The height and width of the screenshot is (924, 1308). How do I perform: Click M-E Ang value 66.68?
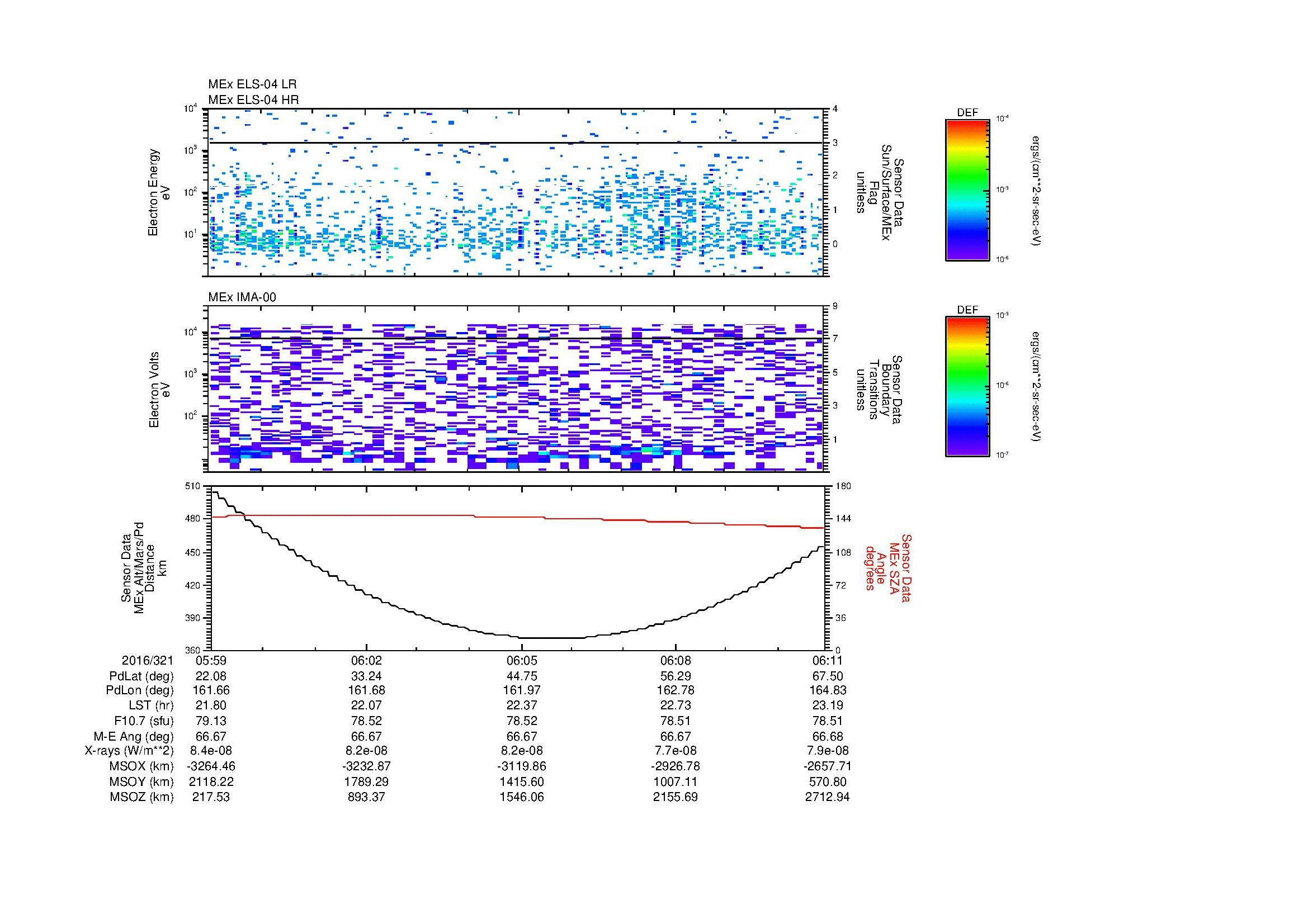[x=827, y=737]
